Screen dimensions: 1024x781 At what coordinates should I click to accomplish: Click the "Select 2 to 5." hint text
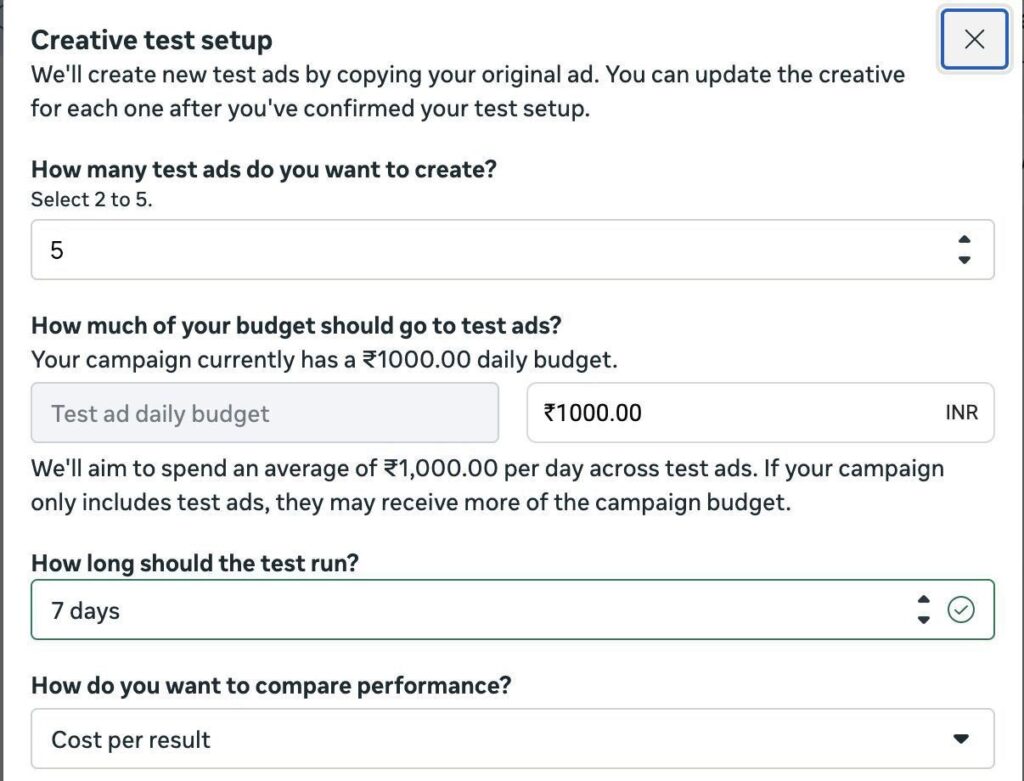(91, 199)
